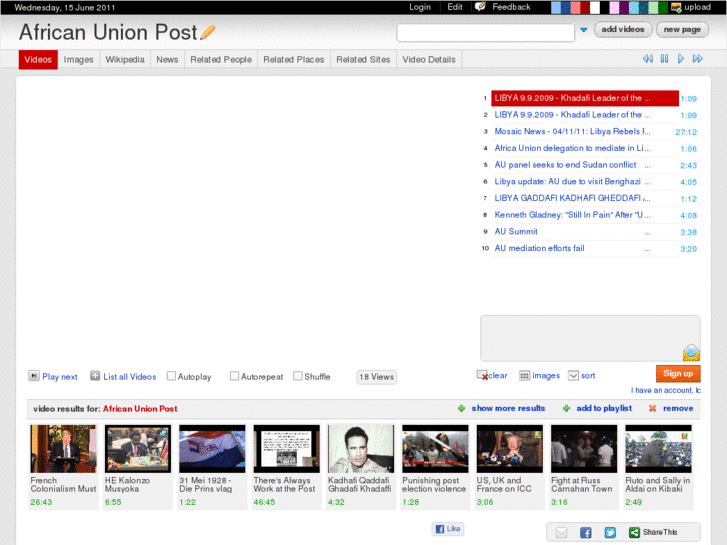727x545 pixels.
Task: Open the Wikipedia tab
Action: (x=125, y=59)
